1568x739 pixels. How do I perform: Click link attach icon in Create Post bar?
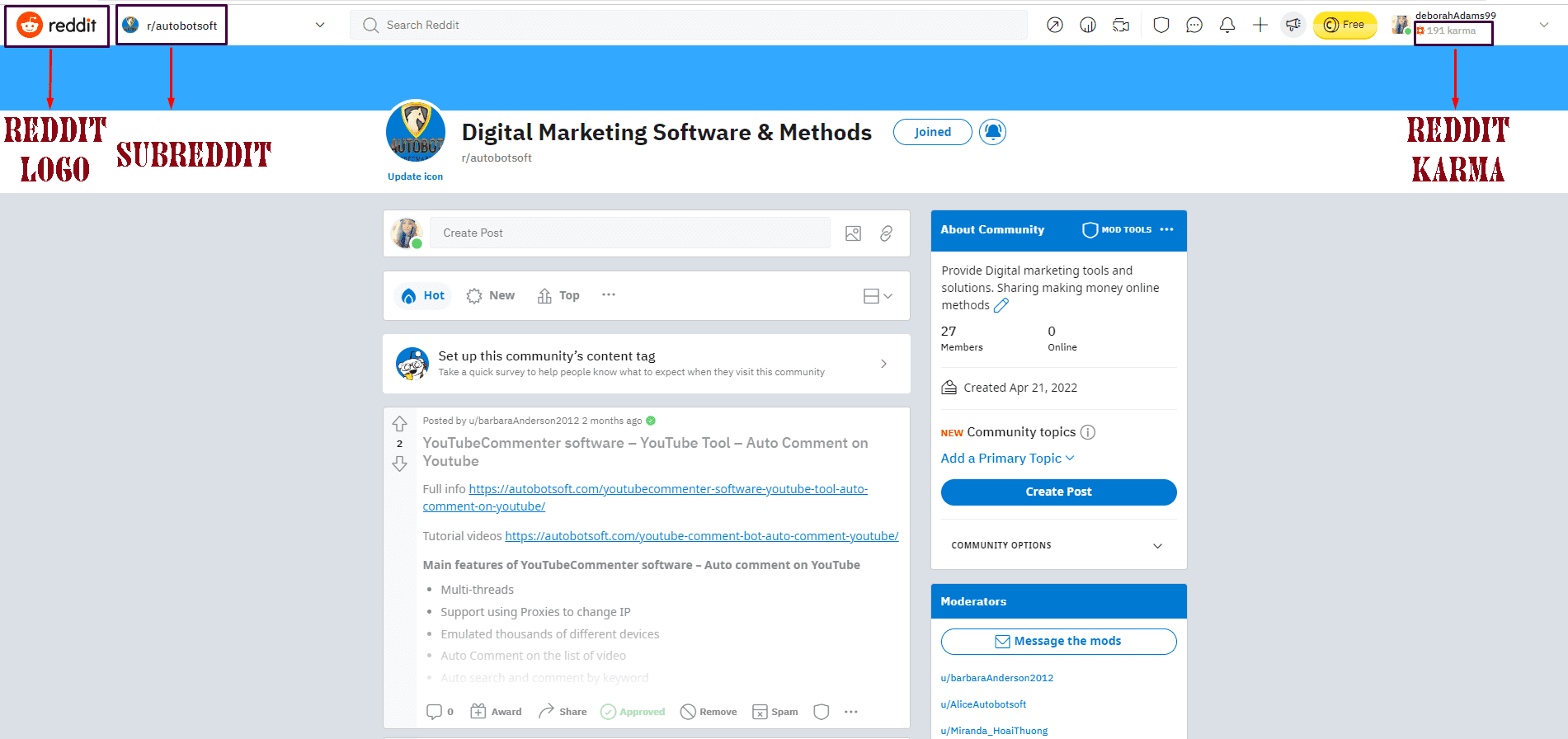(x=886, y=233)
